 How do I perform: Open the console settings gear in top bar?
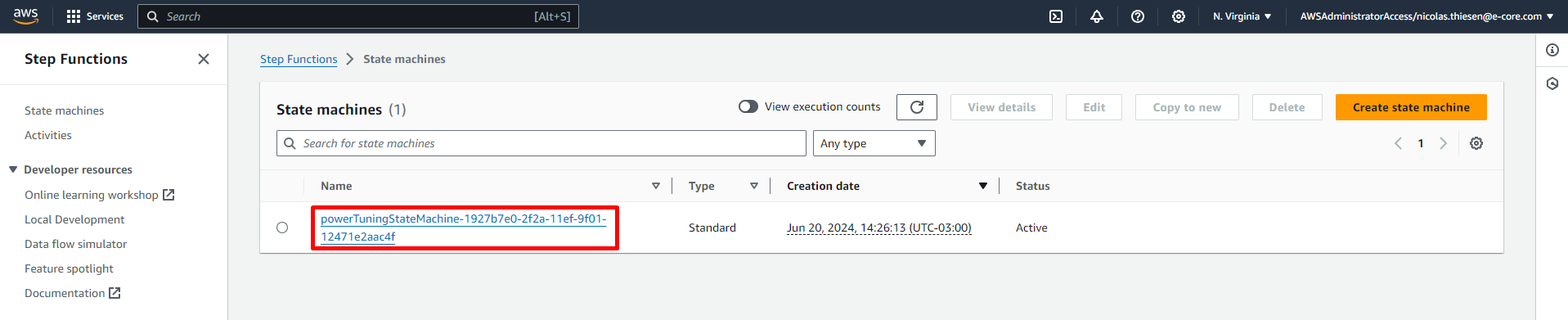click(x=1179, y=16)
